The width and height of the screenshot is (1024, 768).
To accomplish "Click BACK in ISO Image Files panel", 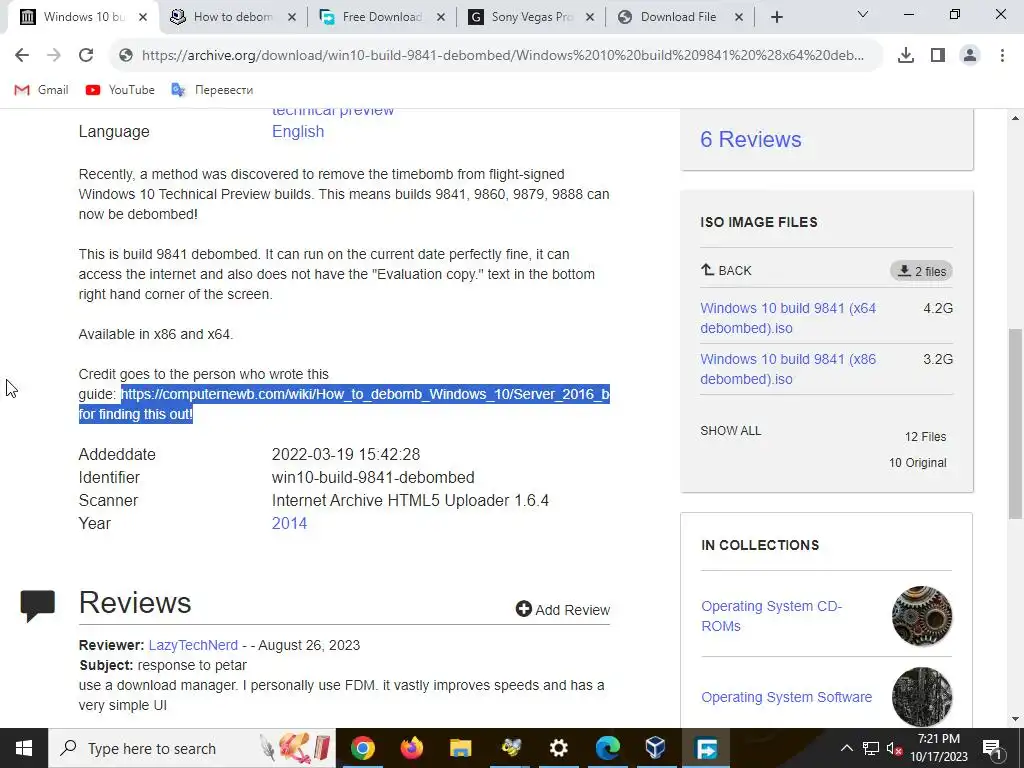I will pos(726,270).
